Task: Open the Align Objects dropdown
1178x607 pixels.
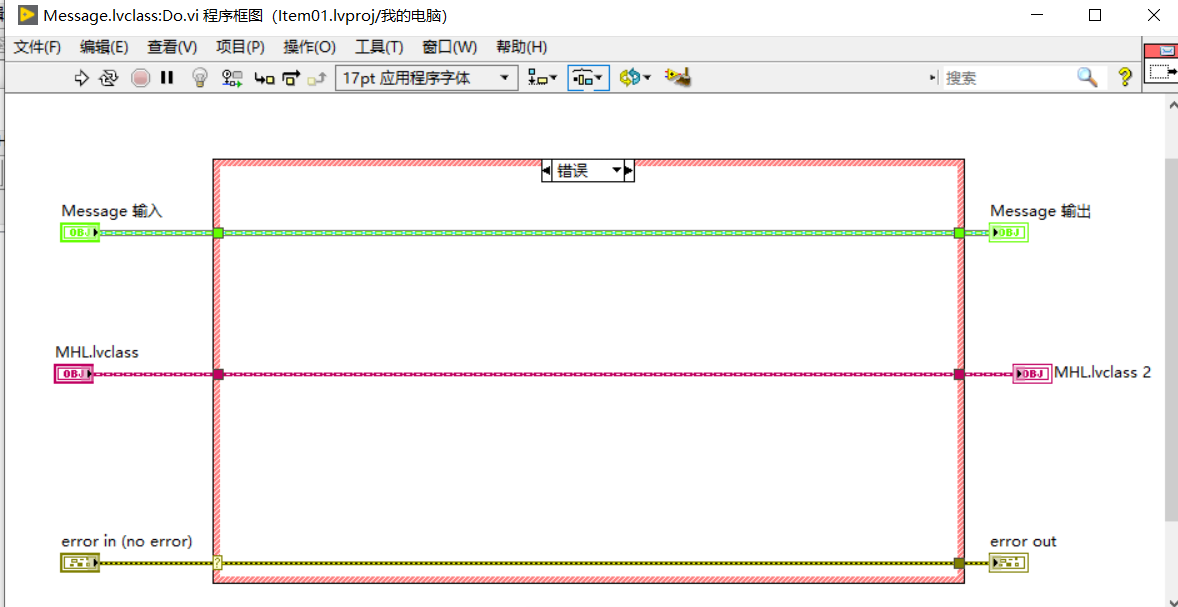Action: point(542,77)
